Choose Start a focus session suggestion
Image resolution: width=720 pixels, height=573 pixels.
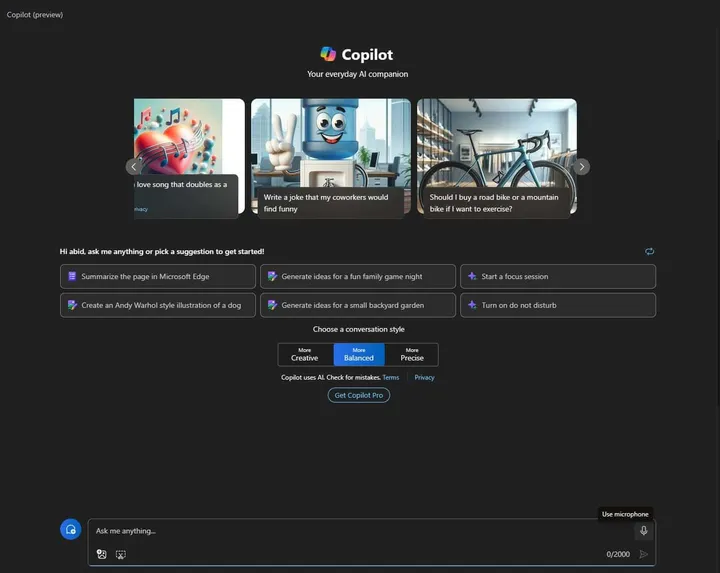(558, 276)
